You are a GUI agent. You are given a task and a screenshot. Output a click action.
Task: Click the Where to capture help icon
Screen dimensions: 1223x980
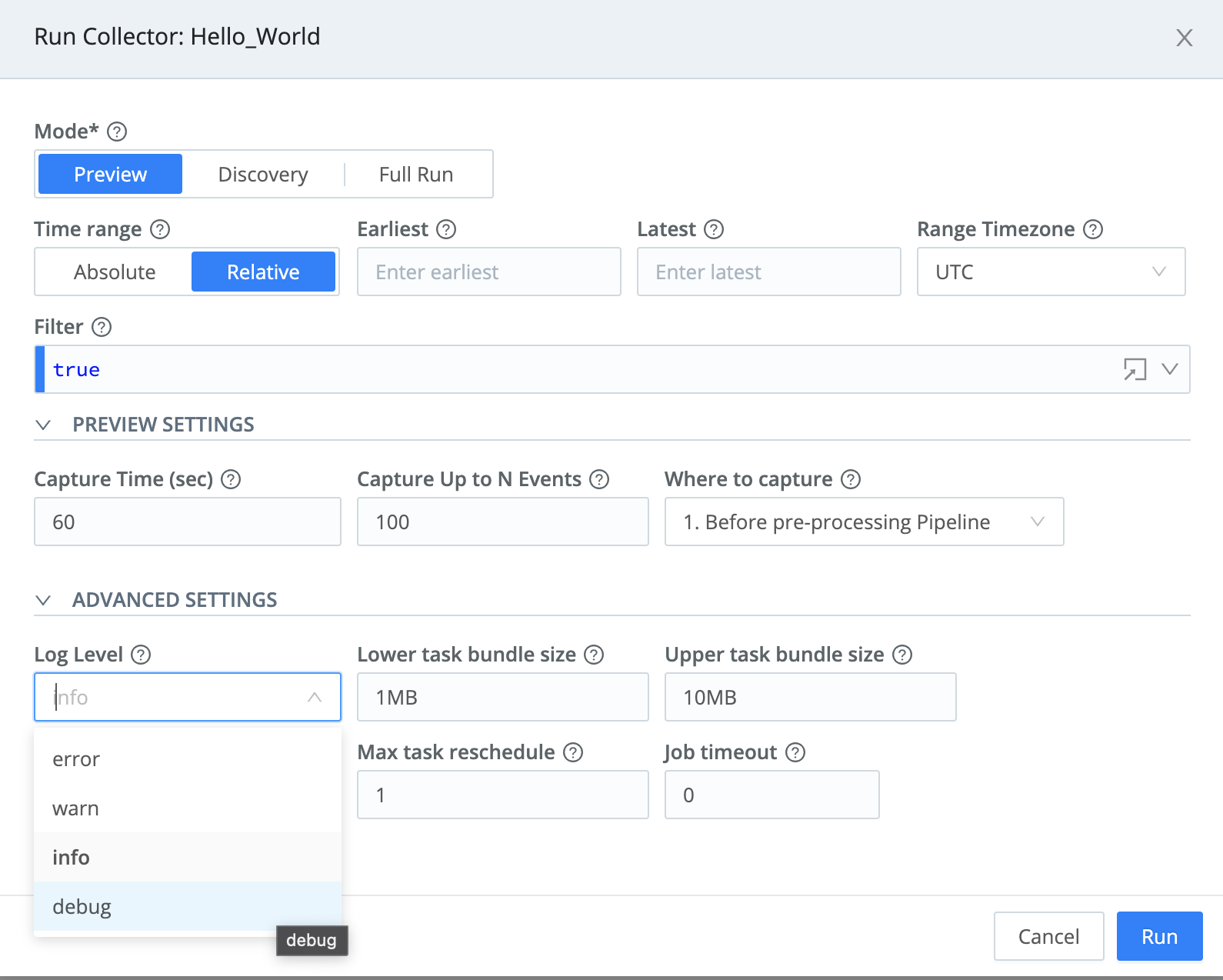(x=851, y=479)
